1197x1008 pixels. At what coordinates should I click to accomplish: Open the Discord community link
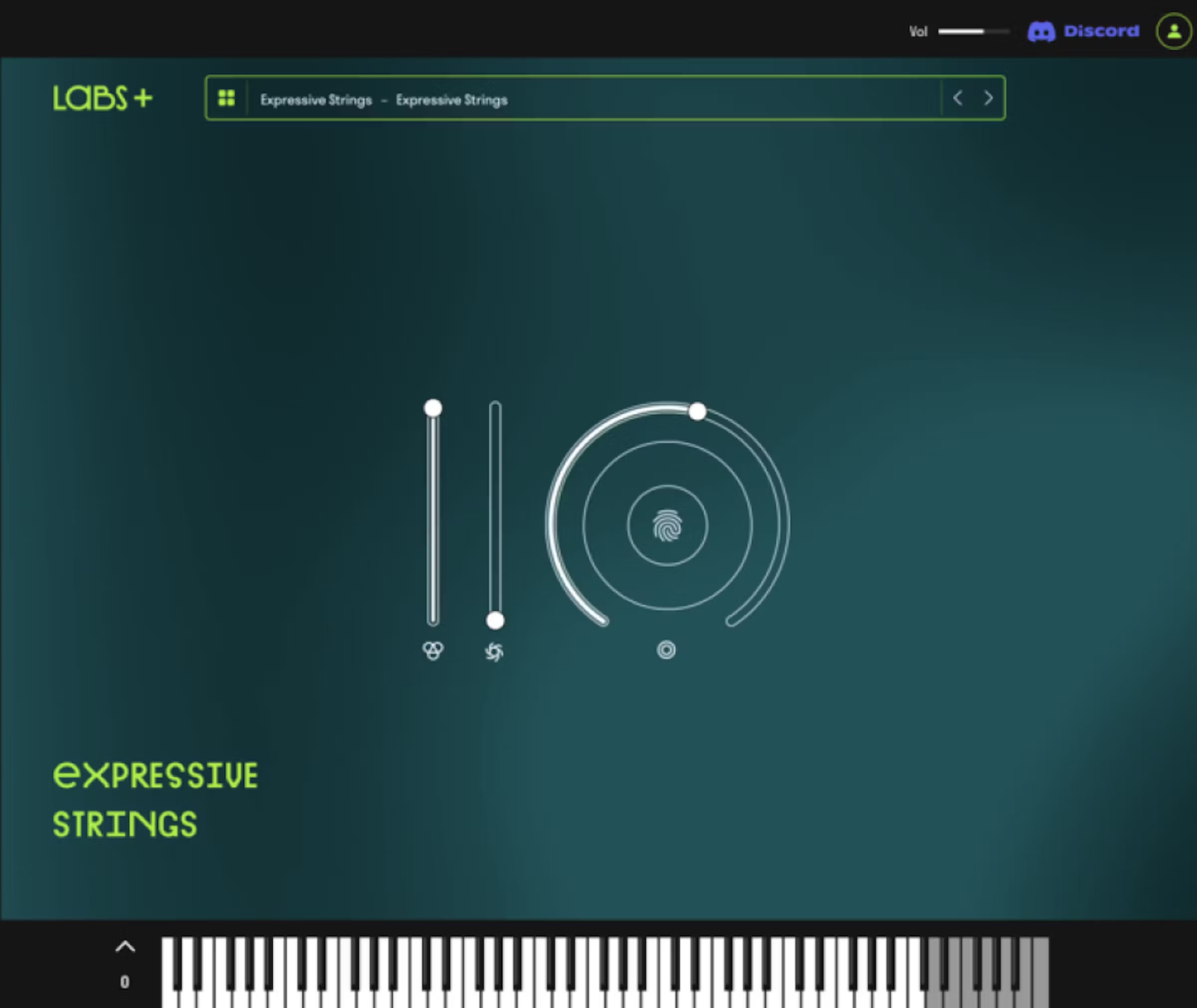pos(1101,31)
